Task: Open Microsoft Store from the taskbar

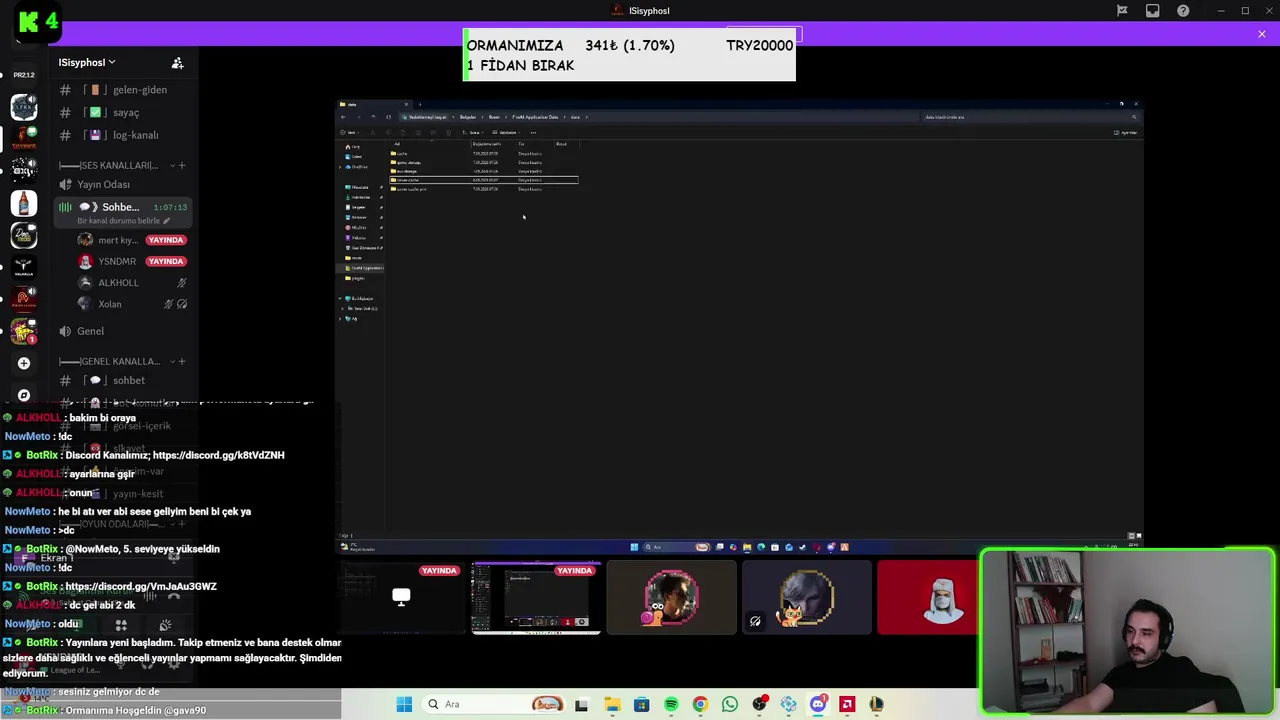Action: coord(641,704)
